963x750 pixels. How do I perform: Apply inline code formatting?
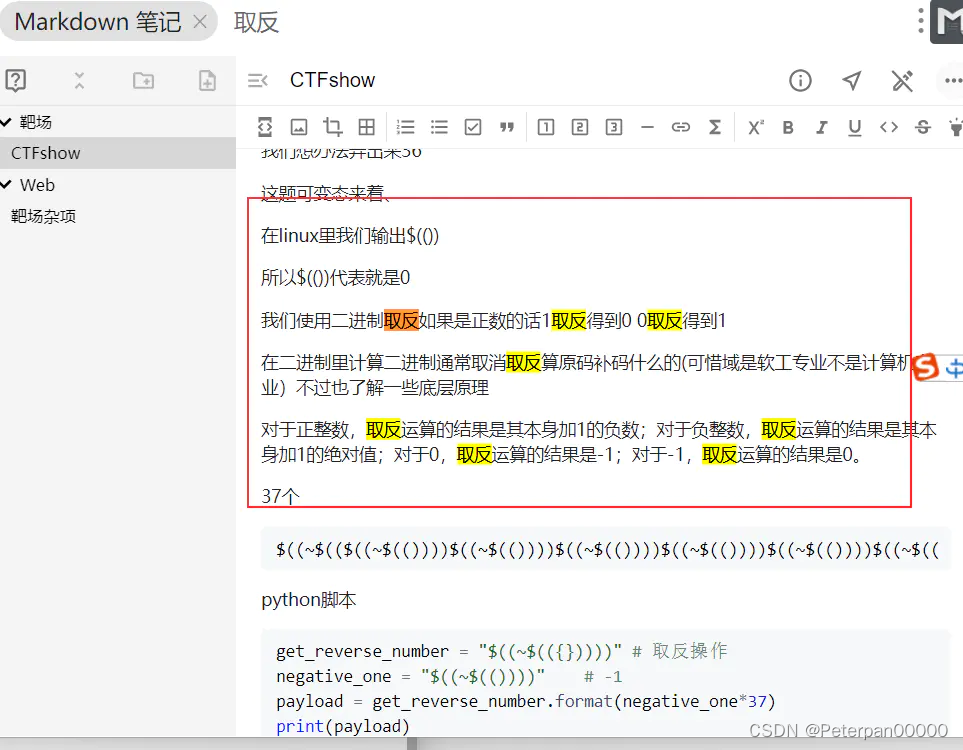889,127
